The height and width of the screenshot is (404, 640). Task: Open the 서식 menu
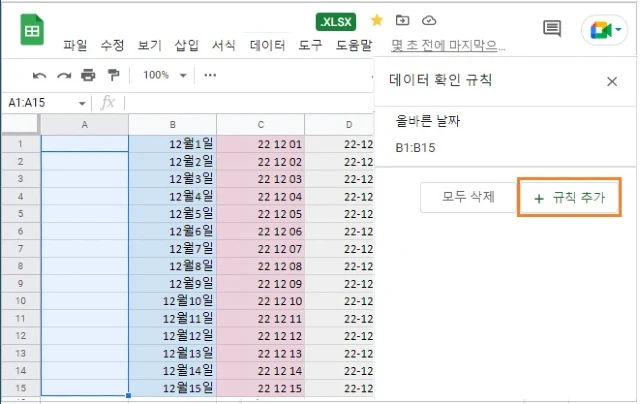coord(224,45)
